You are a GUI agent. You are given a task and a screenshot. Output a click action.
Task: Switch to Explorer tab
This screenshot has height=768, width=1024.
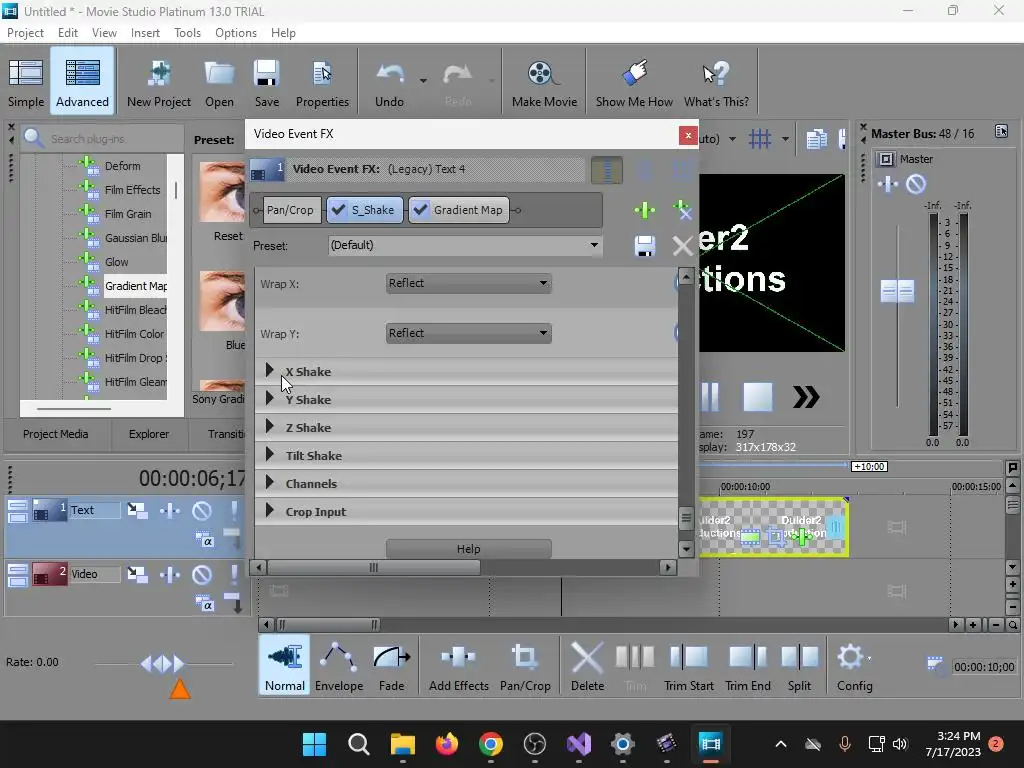(x=149, y=434)
